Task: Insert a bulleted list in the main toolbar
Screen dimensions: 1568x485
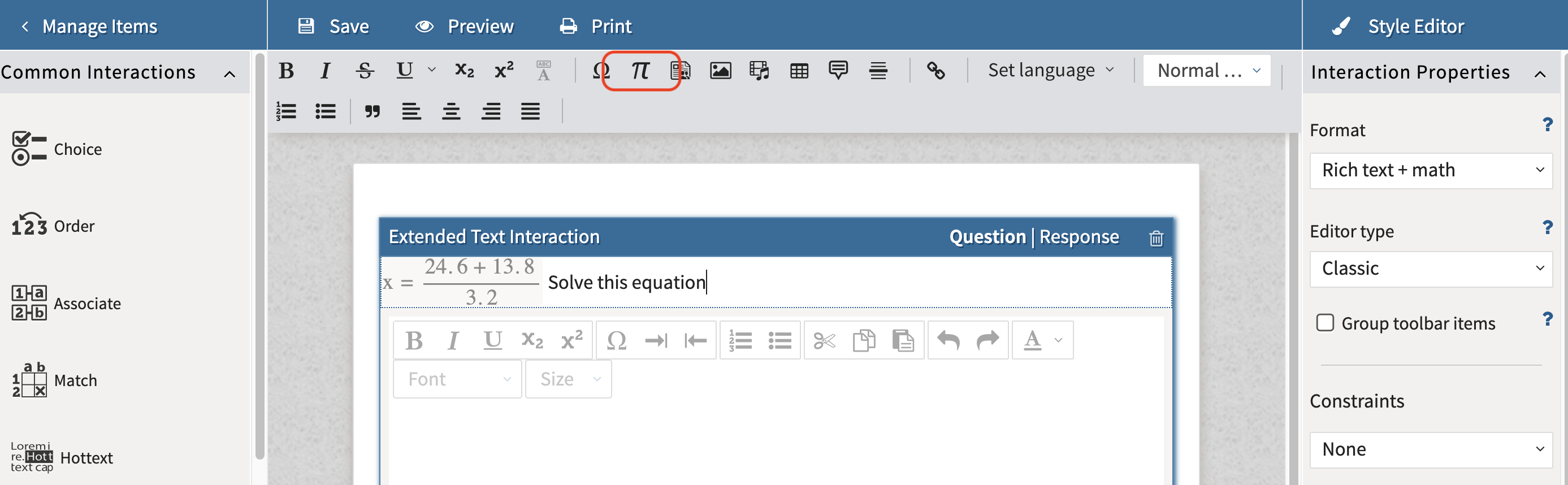Action: (326, 111)
